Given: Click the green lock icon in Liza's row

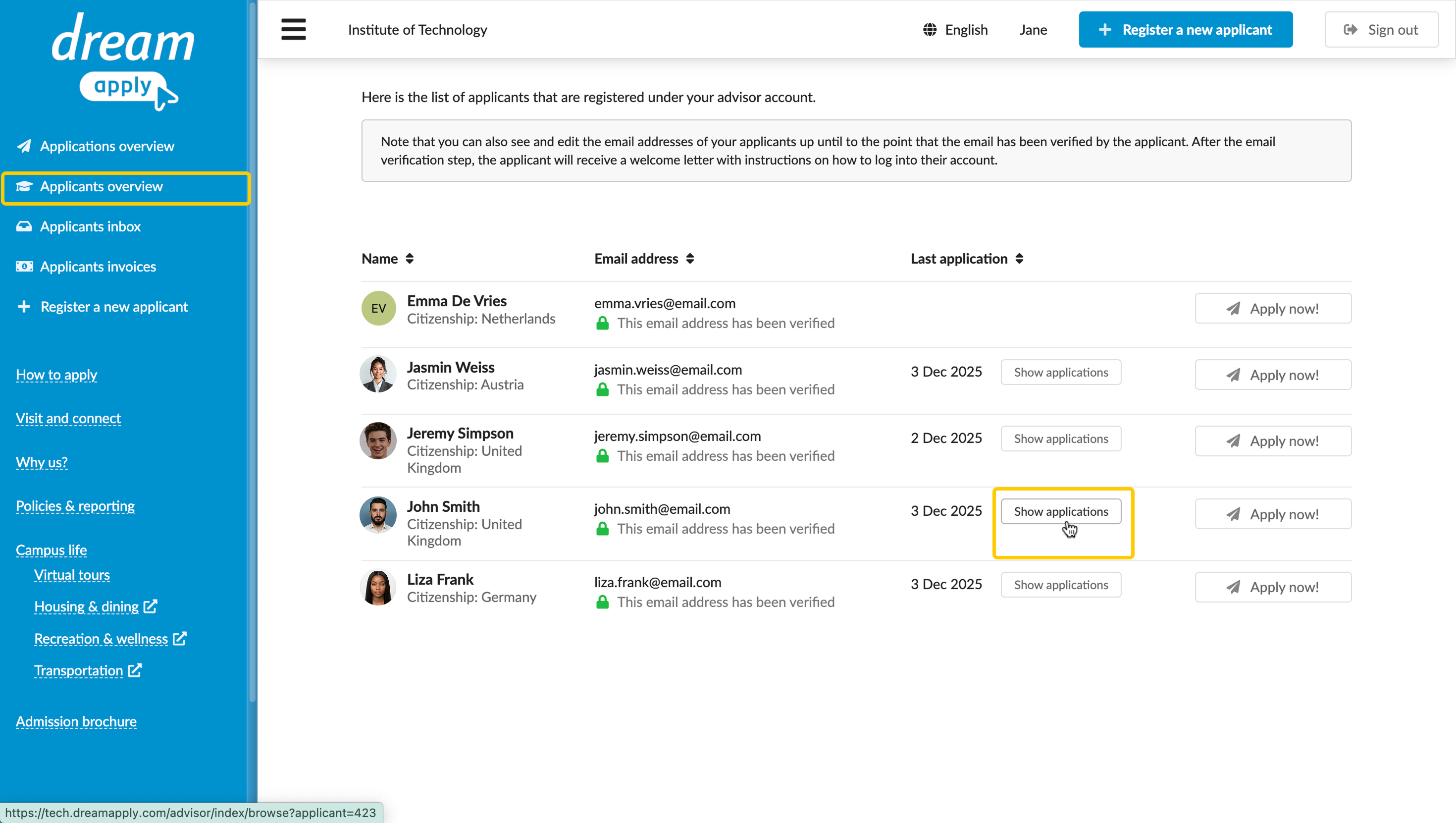Looking at the screenshot, I should (603, 602).
